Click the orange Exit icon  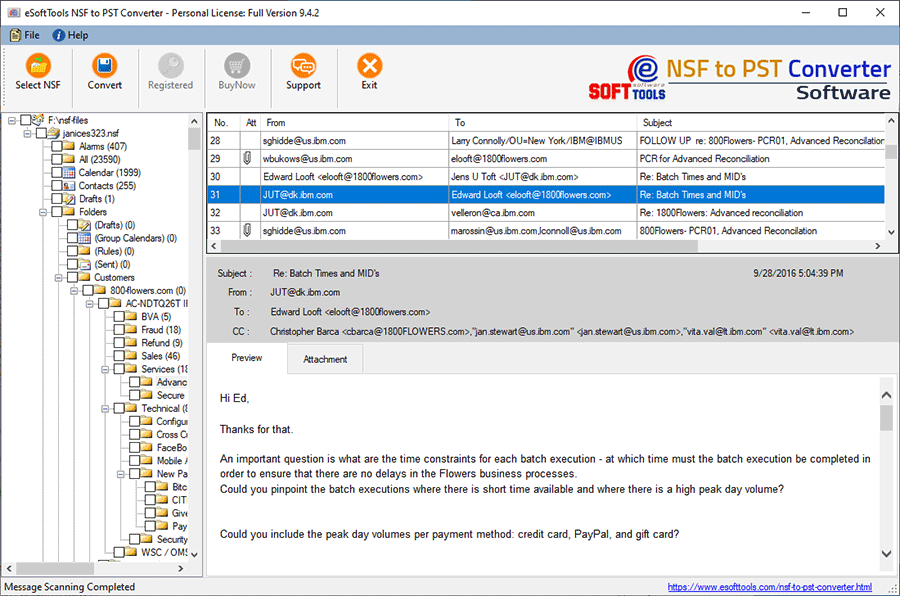[x=370, y=65]
